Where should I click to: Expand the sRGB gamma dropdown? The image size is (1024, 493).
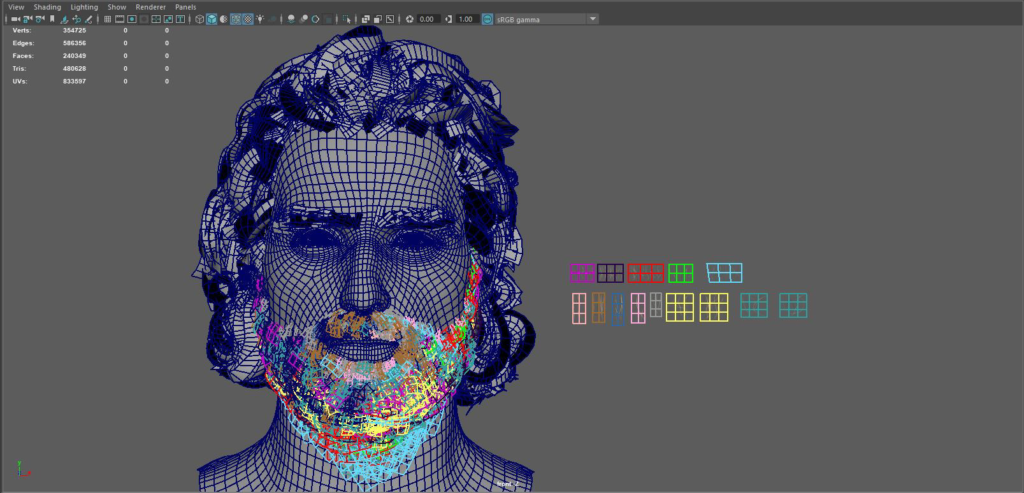[x=592, y=19]
